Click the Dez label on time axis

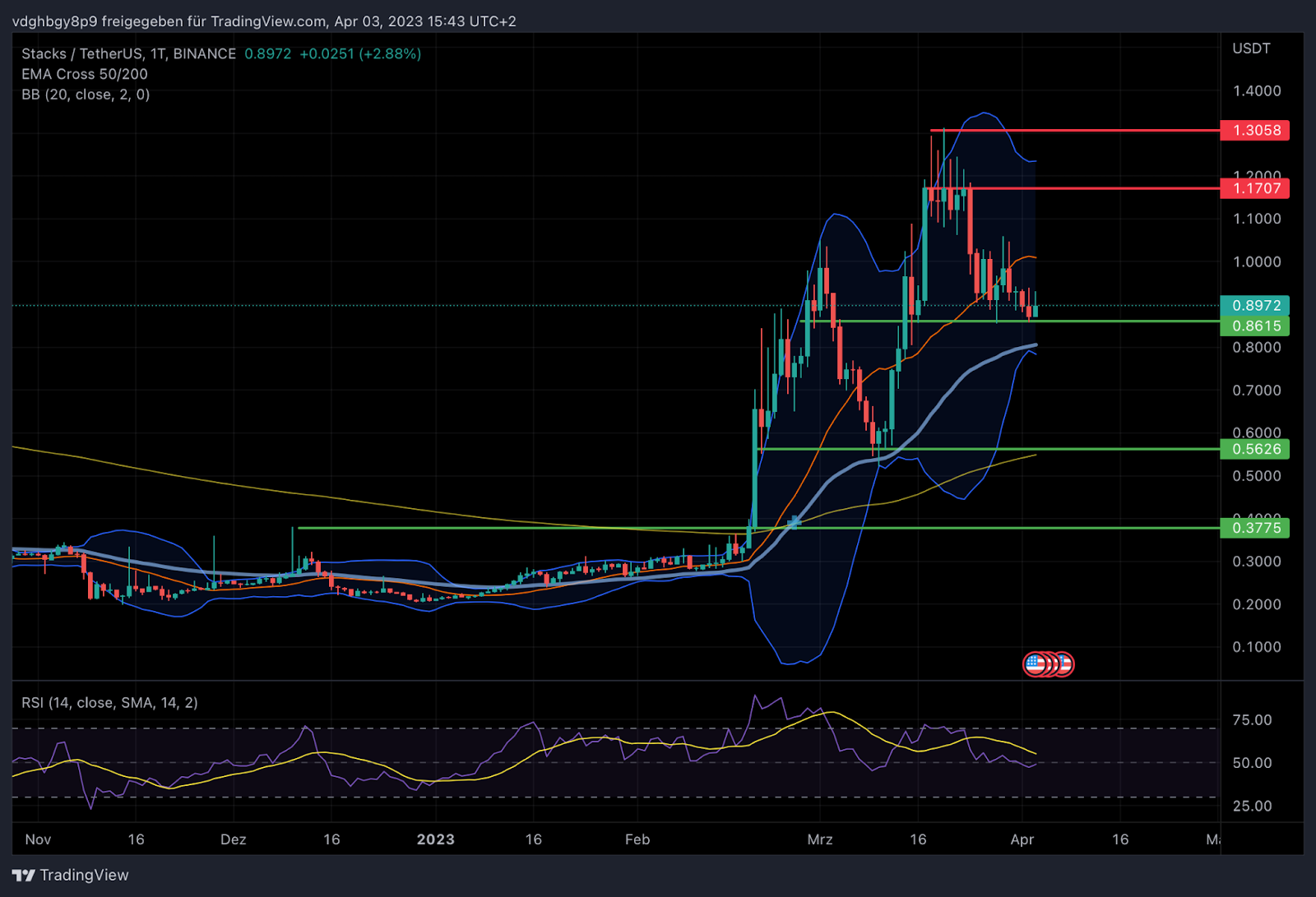(x=234, y=839)
